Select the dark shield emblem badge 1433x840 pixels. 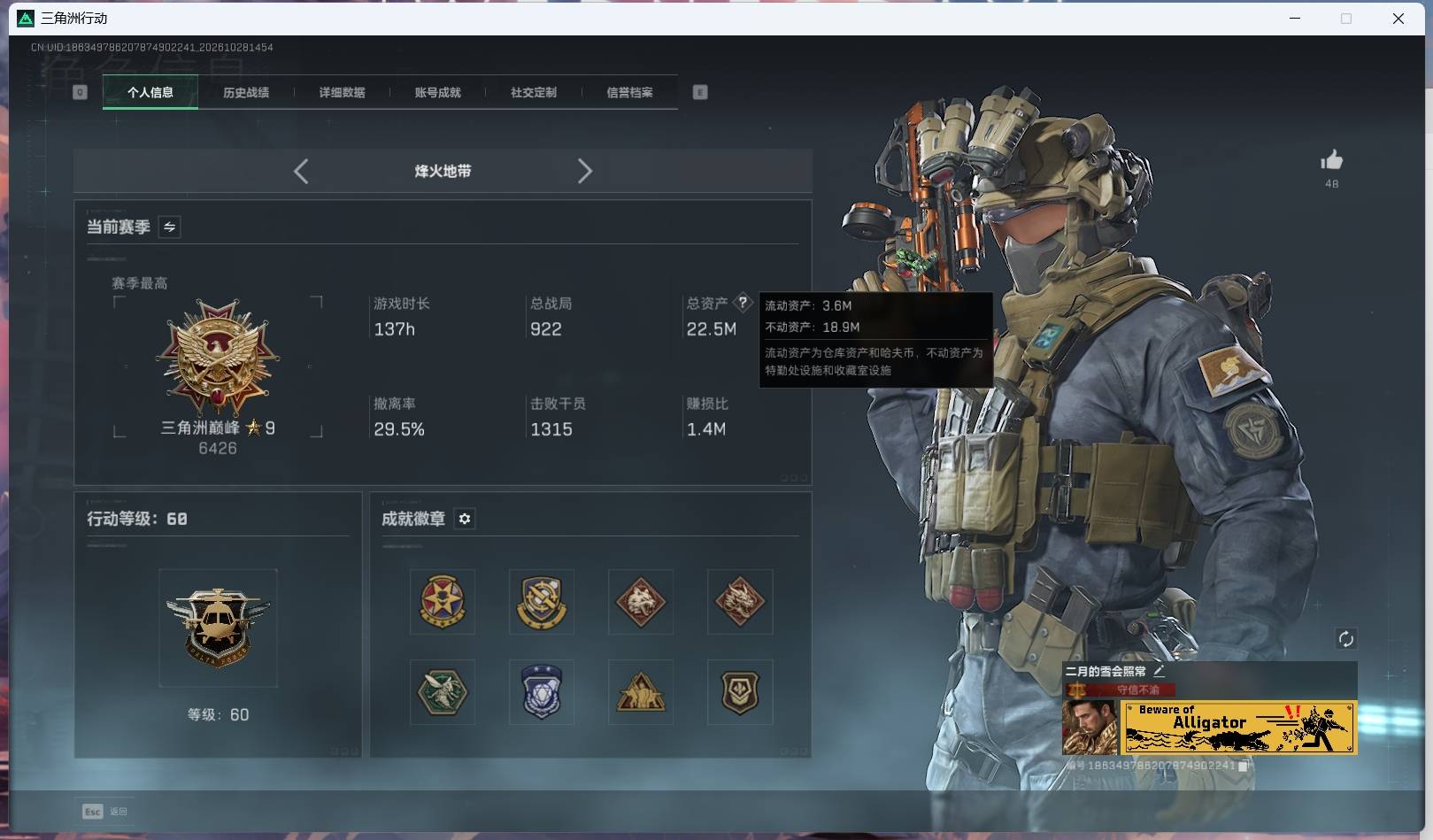[740, 691]
